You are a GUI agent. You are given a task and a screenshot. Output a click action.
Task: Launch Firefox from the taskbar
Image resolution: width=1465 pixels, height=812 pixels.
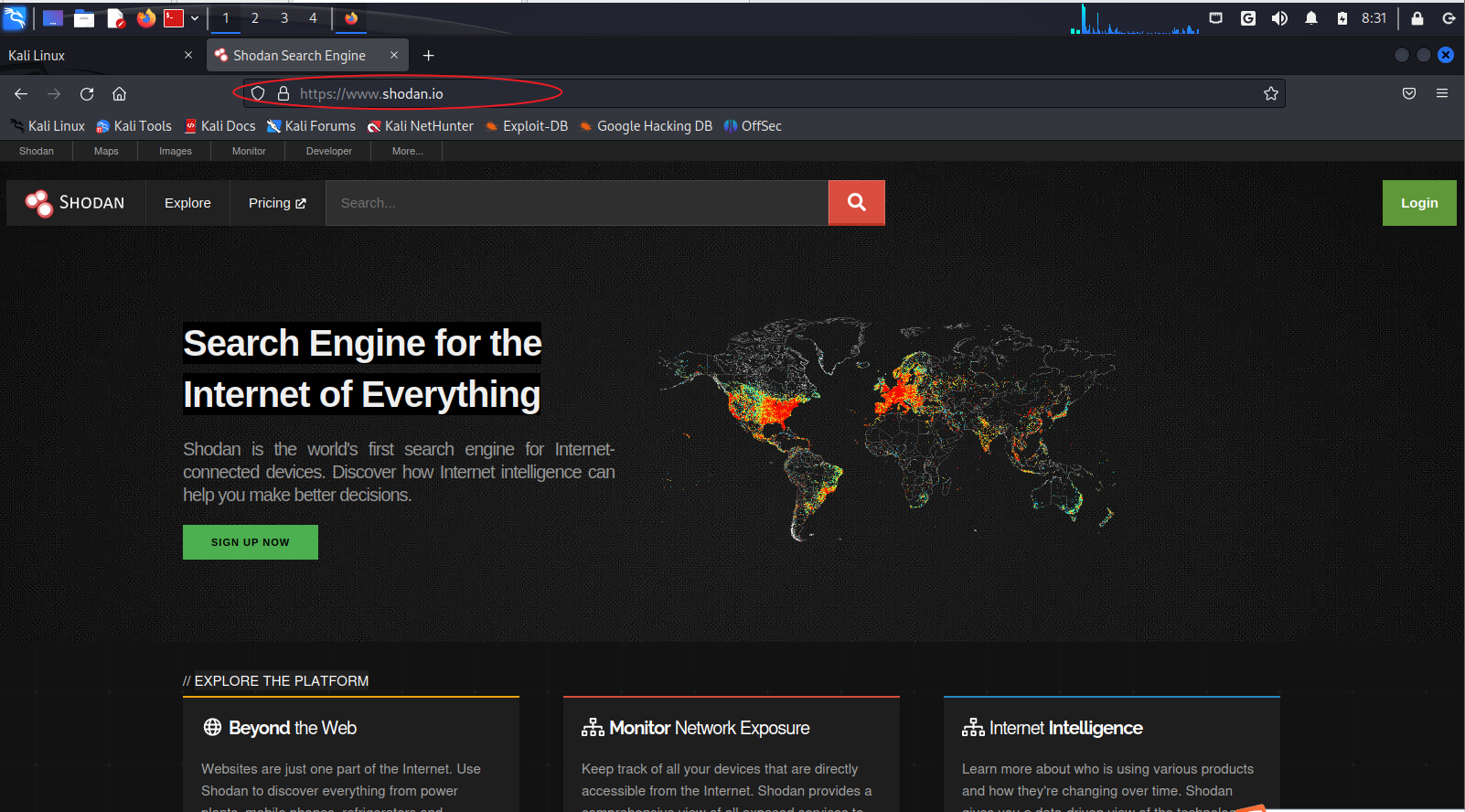pyautogui.click(x=145, y=18)
